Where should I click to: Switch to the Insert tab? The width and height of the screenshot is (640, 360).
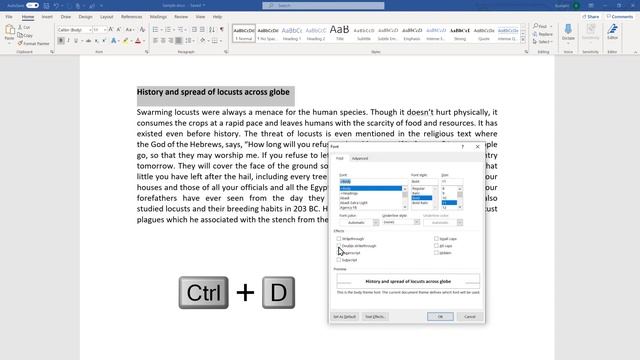pyautogui.click(x=47, y=17)
